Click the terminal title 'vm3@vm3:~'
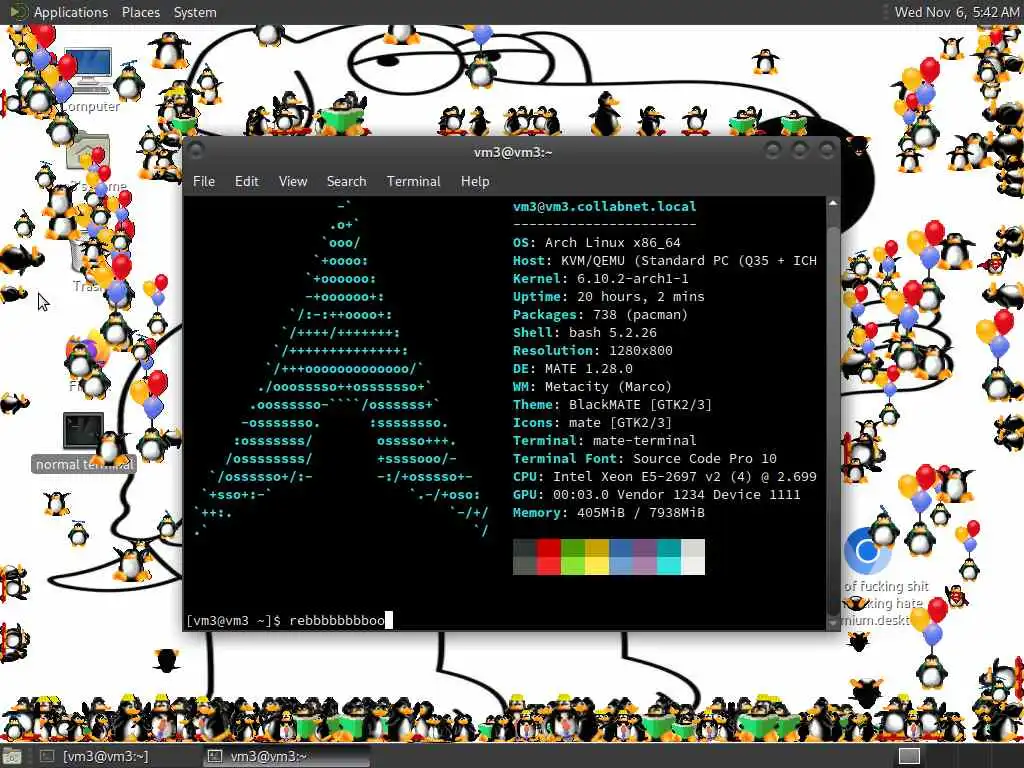 pos(513,152)
